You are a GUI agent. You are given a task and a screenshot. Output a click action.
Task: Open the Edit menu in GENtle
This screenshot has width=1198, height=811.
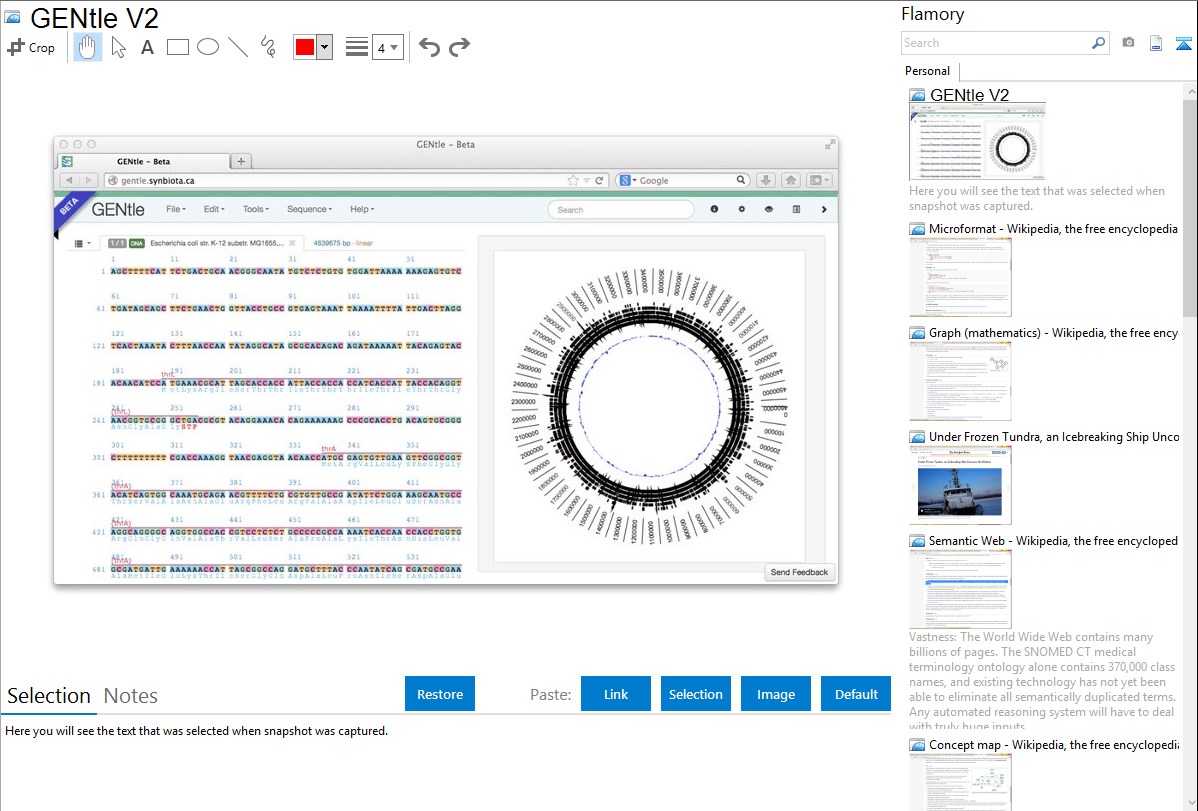[214, 209]
